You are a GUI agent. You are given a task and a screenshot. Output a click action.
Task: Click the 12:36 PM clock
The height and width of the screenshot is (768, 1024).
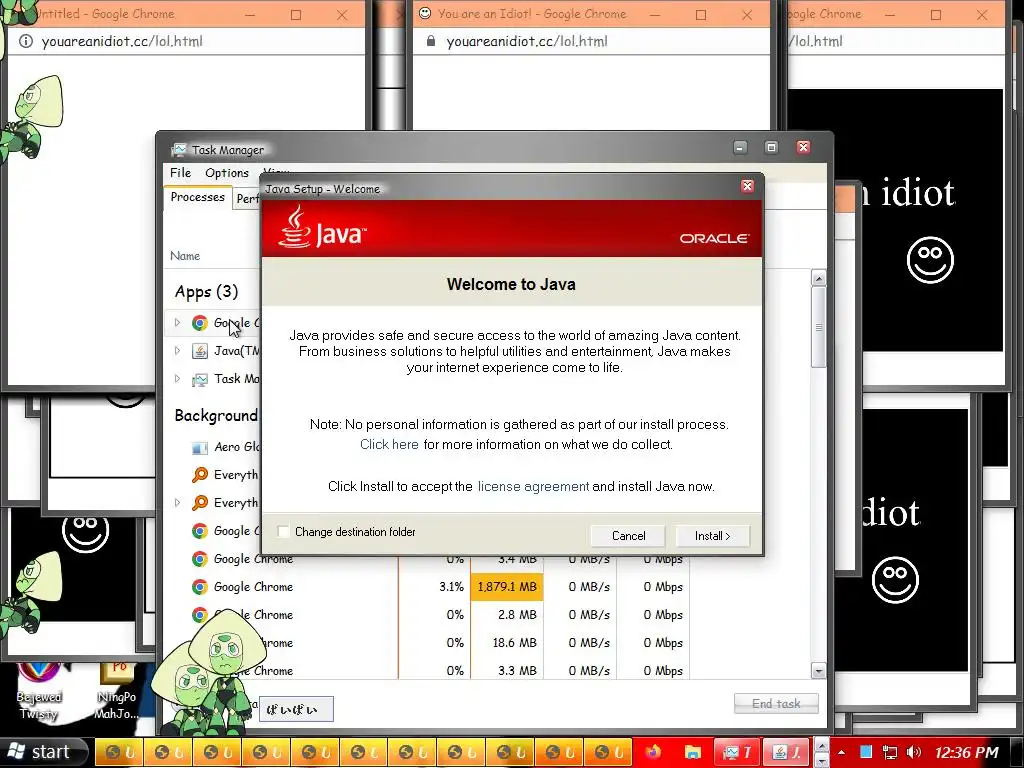tap(966, 752)
